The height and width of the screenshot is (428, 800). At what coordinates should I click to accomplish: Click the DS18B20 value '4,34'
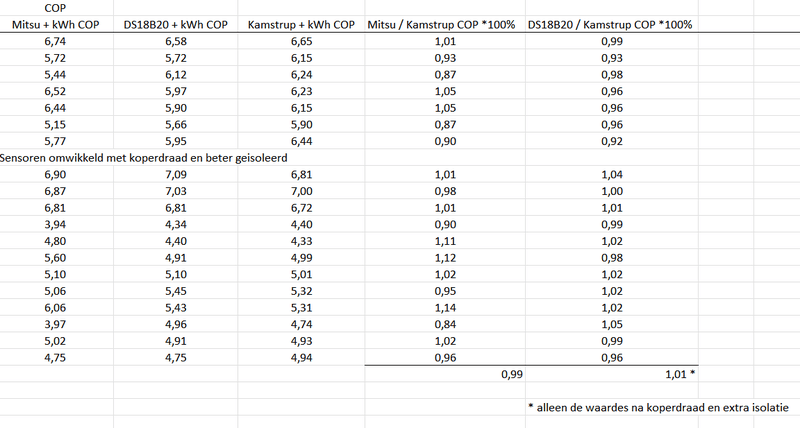(176, 224)
